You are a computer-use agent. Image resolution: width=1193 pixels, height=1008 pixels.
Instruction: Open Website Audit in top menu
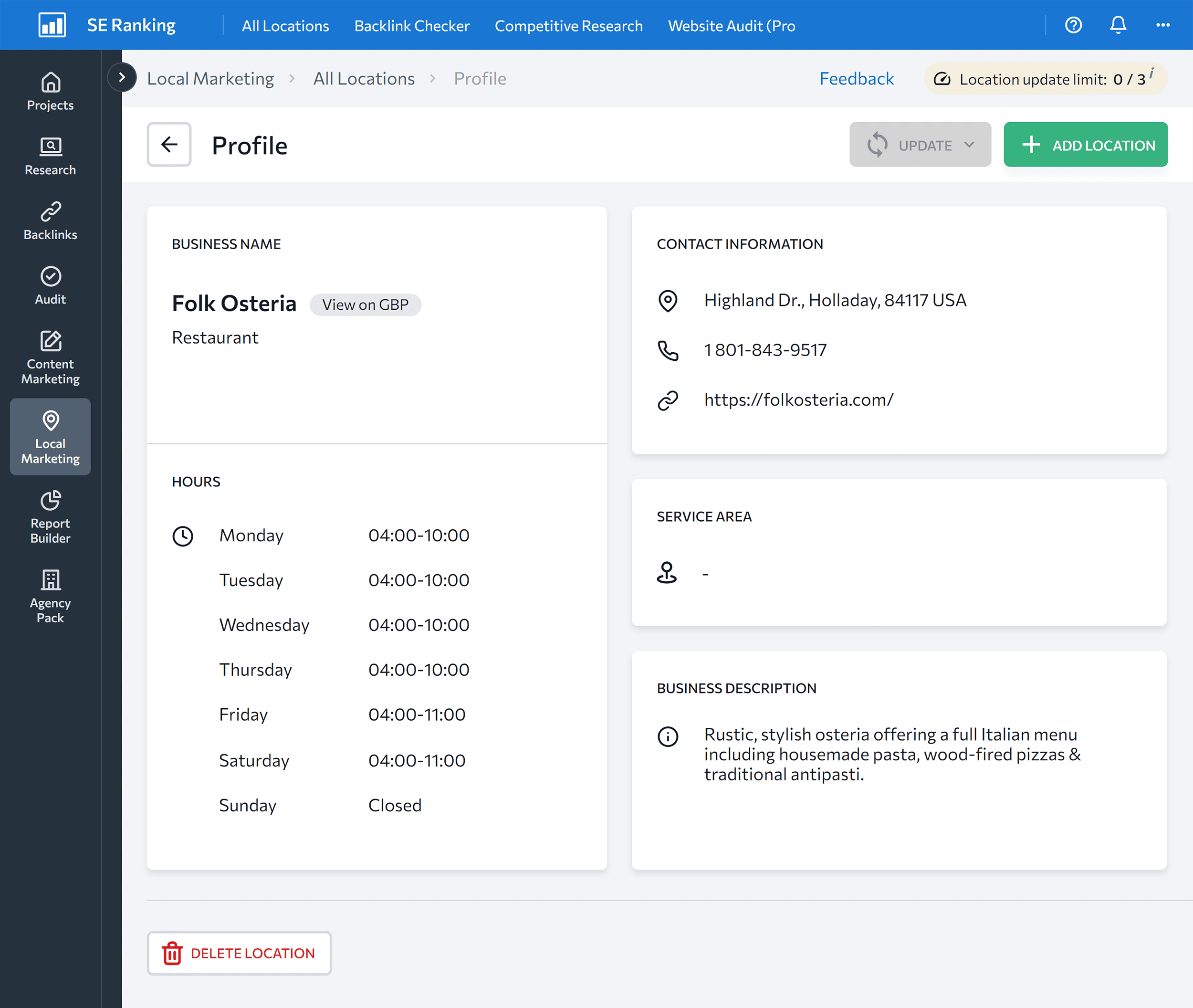[731, 26]
